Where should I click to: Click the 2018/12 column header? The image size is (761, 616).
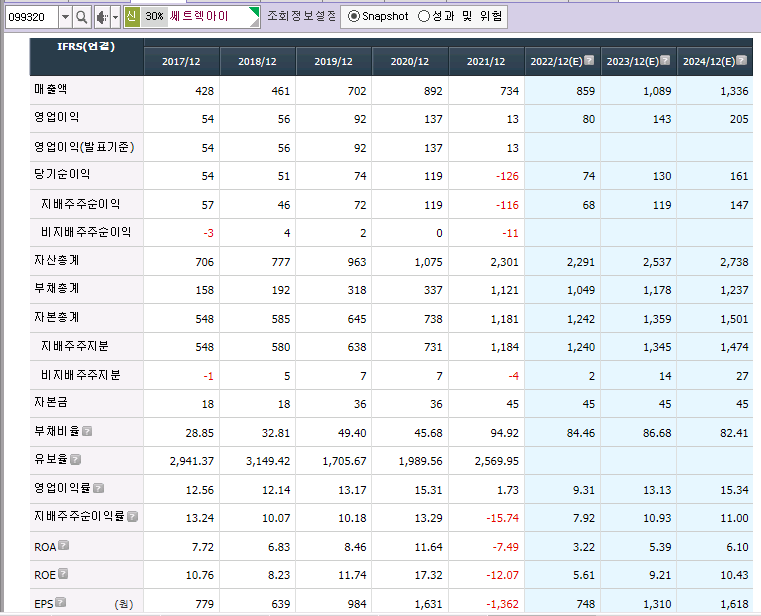tap(257, 62)
